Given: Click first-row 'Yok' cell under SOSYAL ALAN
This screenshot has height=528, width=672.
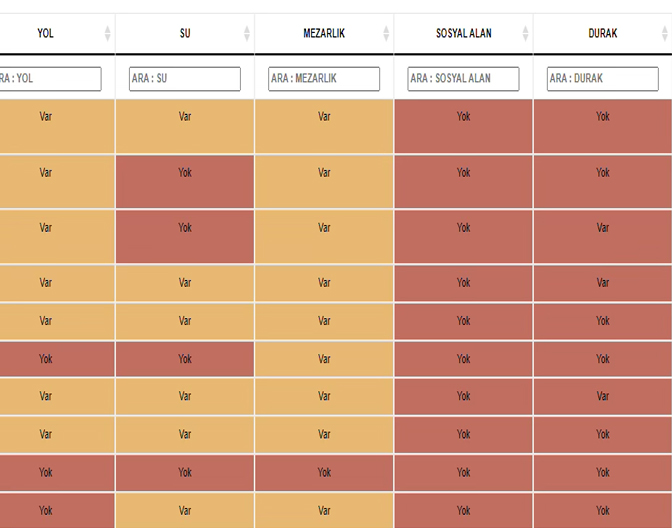Looking at the screenshot, I should (x=463, y=117).
